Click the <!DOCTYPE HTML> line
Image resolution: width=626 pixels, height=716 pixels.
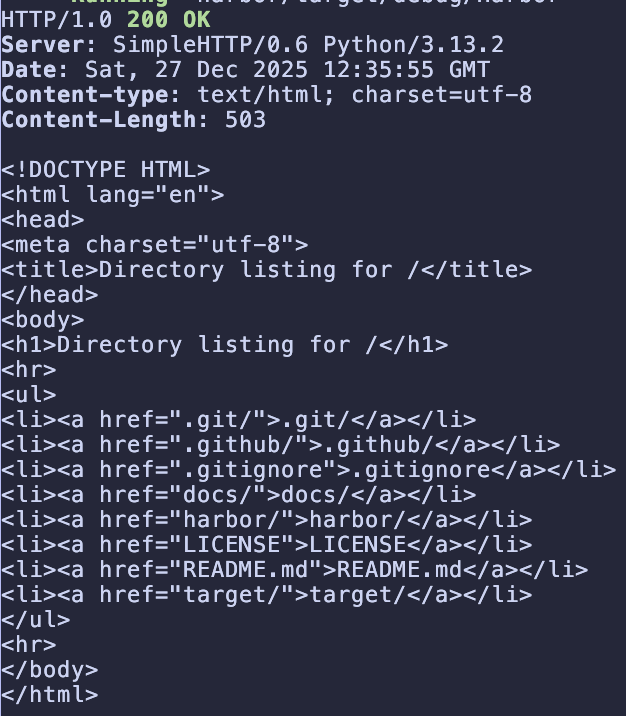(106, 170)
